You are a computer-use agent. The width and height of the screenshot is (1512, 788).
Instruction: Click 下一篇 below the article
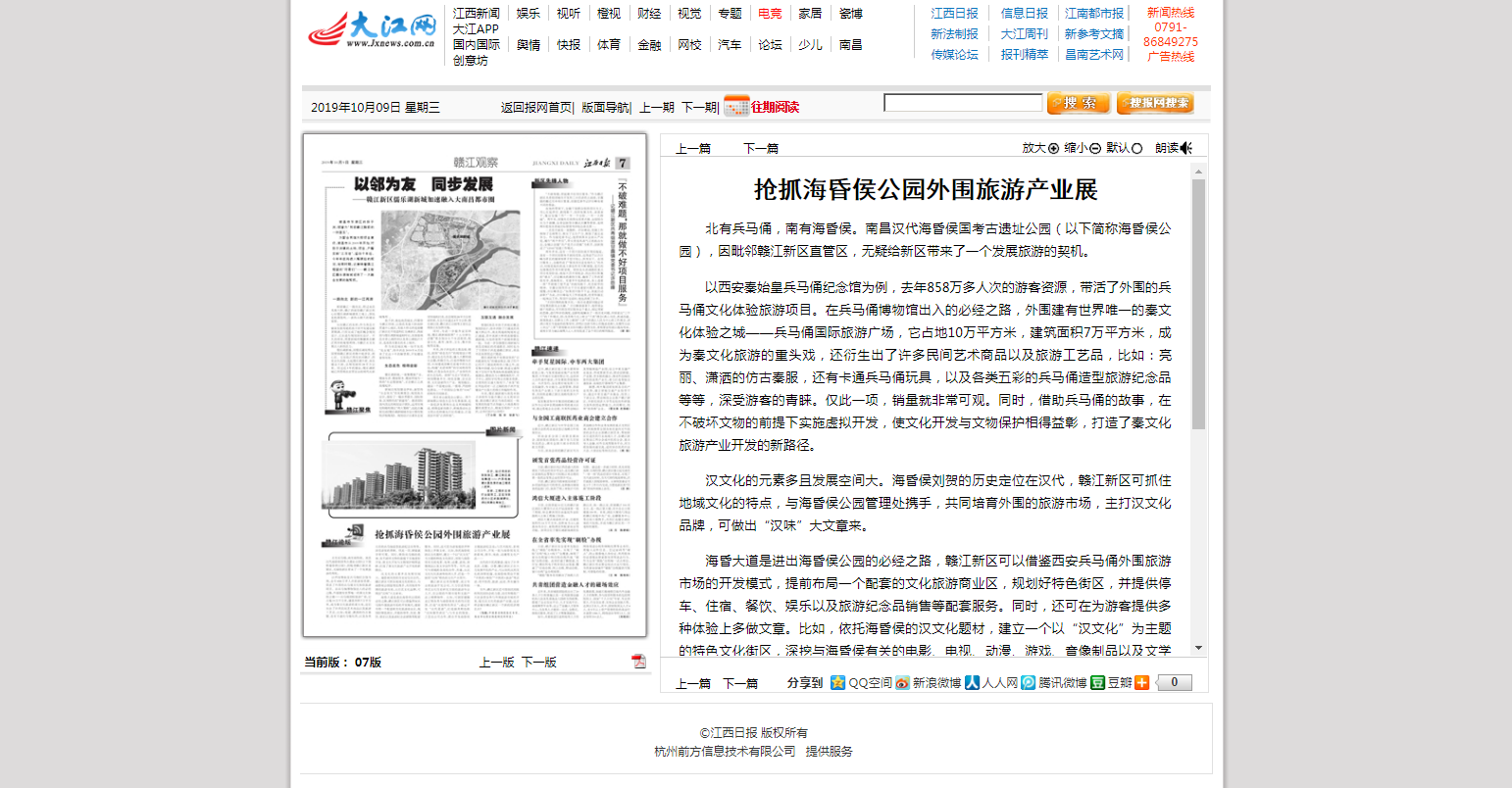tap(740, 684)
